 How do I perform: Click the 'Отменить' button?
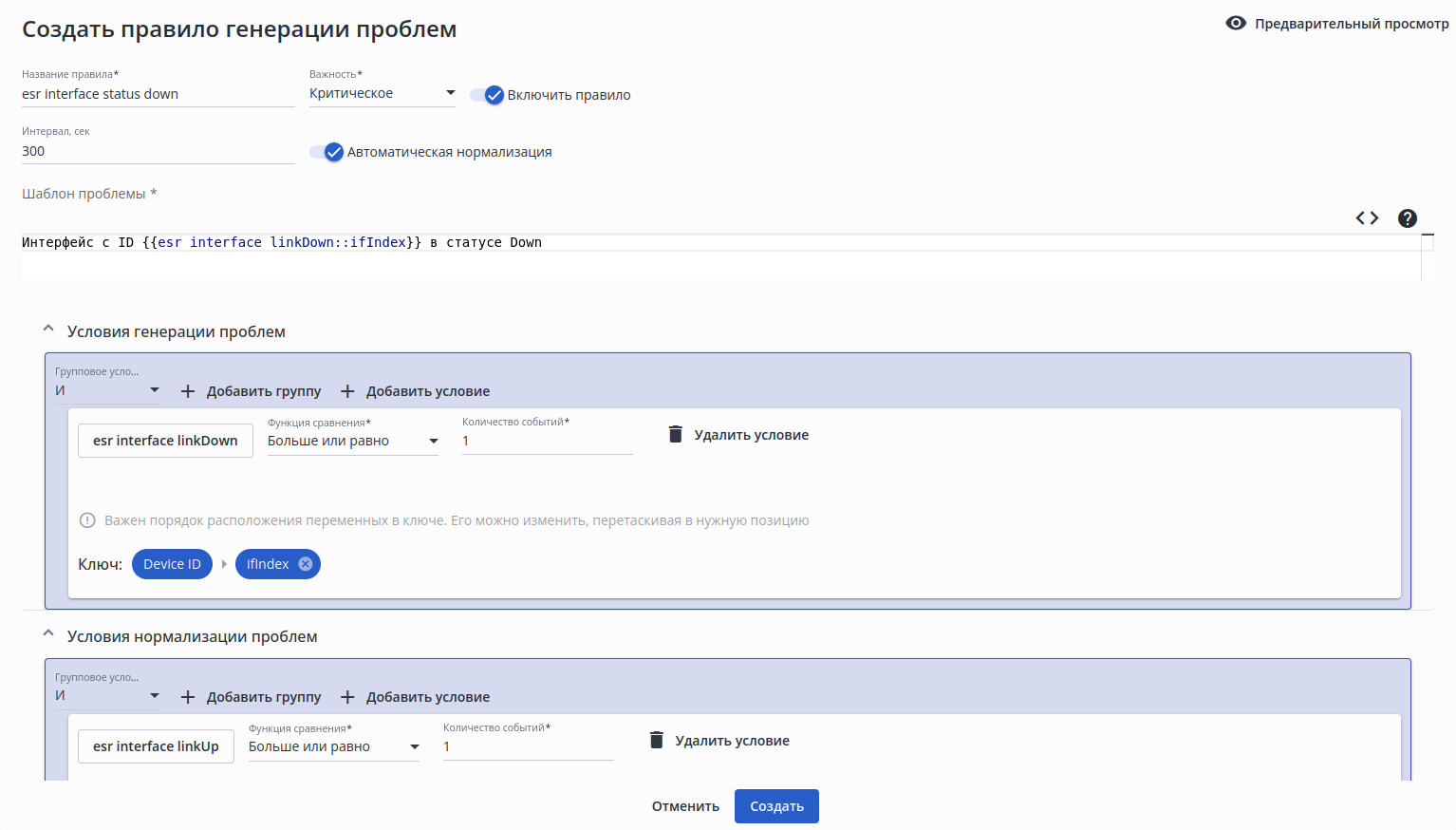pos(685,806)
